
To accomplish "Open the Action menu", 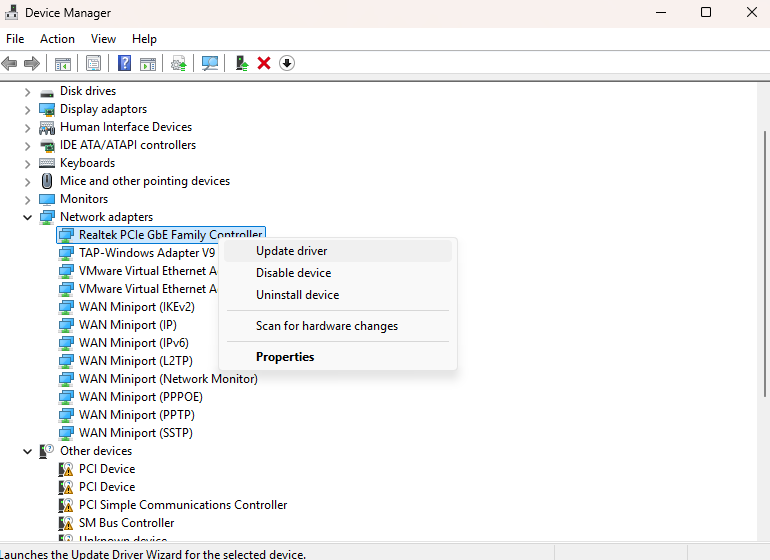I will (57, 39).
